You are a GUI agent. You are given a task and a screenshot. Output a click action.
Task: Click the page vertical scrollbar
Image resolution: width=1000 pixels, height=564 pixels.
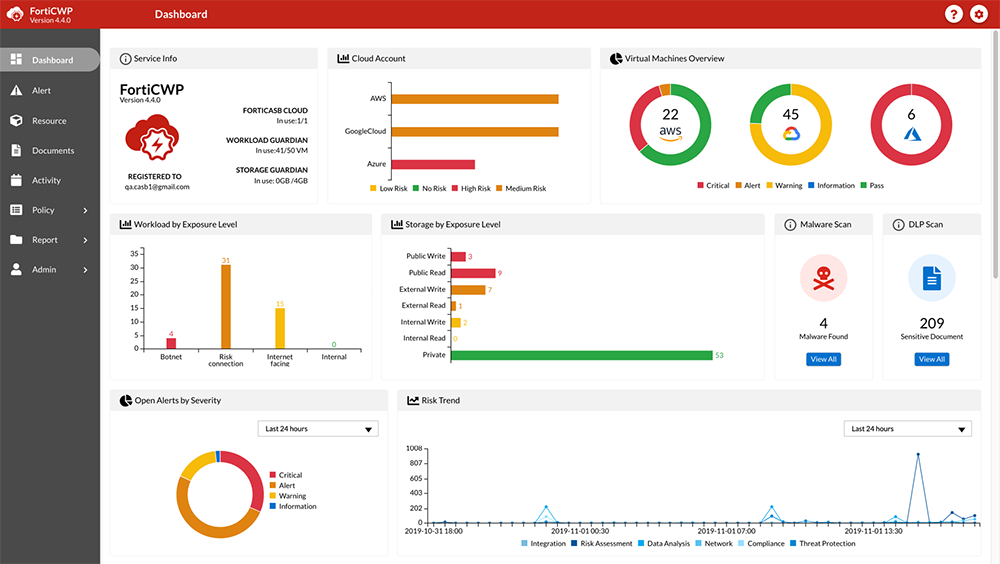click(996, 154)
